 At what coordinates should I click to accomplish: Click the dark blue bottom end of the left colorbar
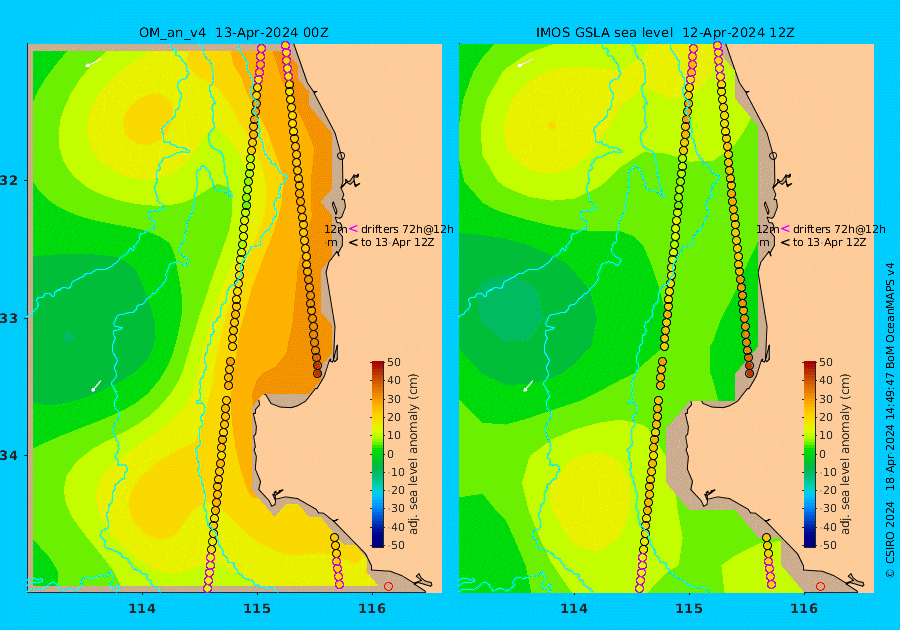click(x=378, y=543)
